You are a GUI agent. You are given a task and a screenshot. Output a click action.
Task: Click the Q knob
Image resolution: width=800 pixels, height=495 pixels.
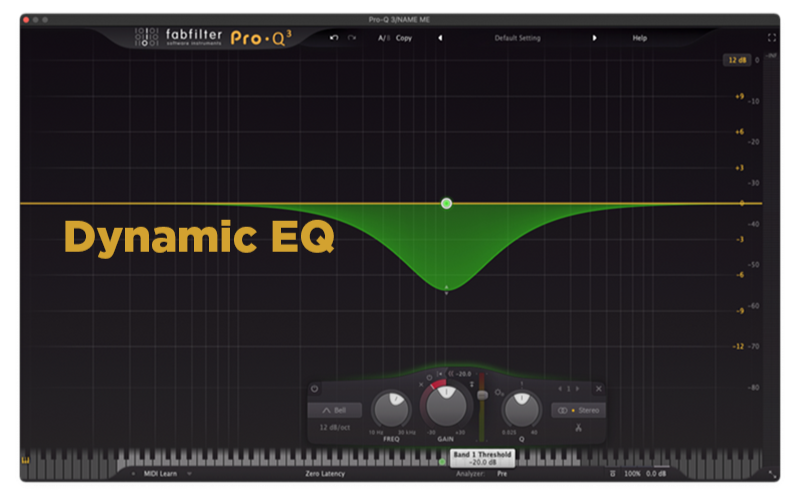click(521, 409)
